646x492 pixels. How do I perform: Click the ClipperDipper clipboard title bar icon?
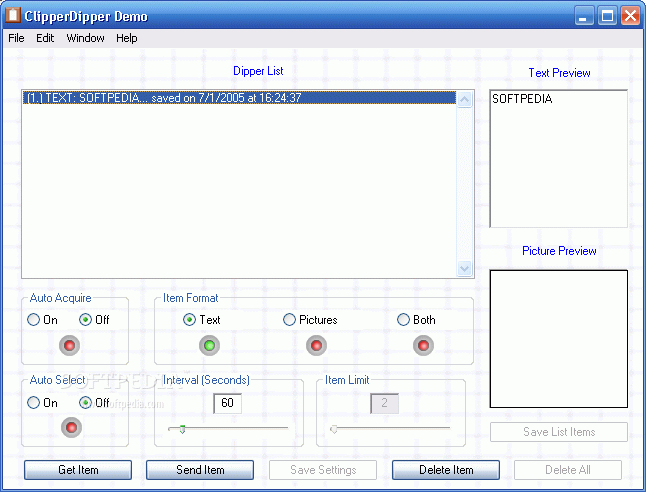point(13,15)
